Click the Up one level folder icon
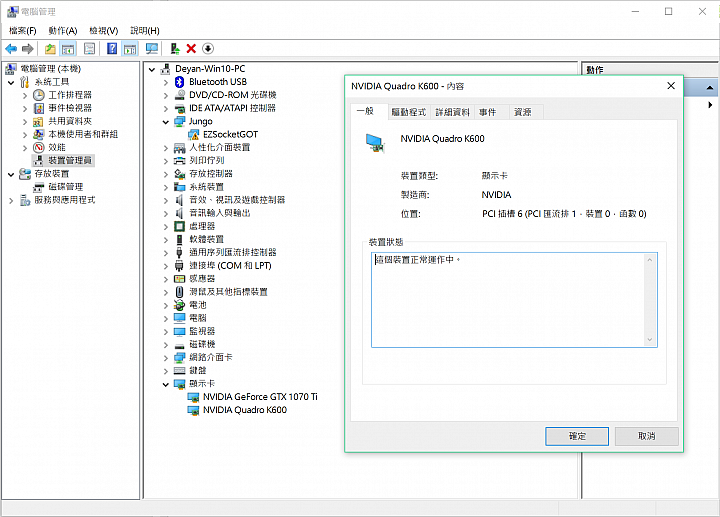This screenshot has width=720, height=517. (50, 49)
